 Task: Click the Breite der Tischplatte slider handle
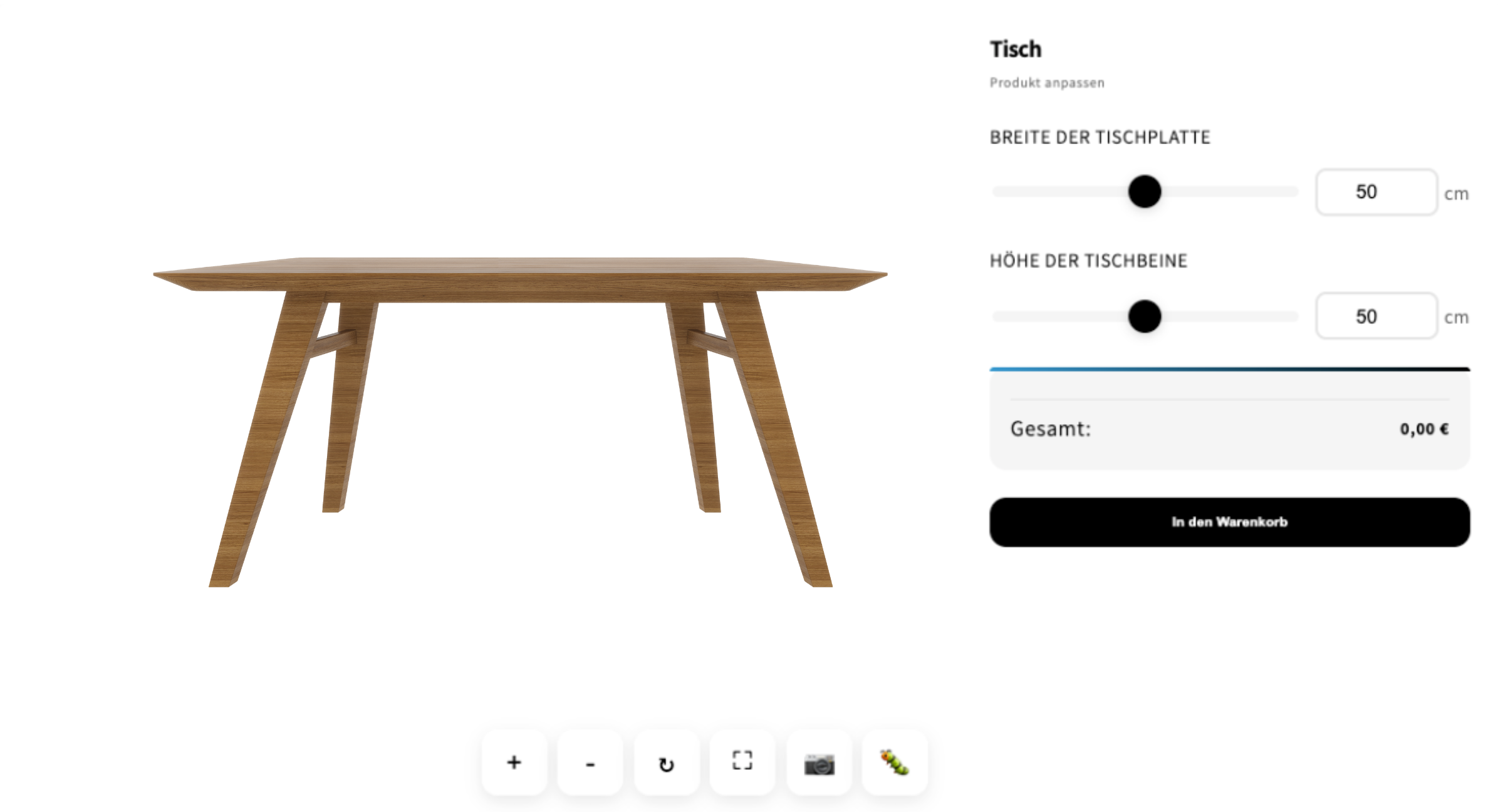[x=1145, y=191]
